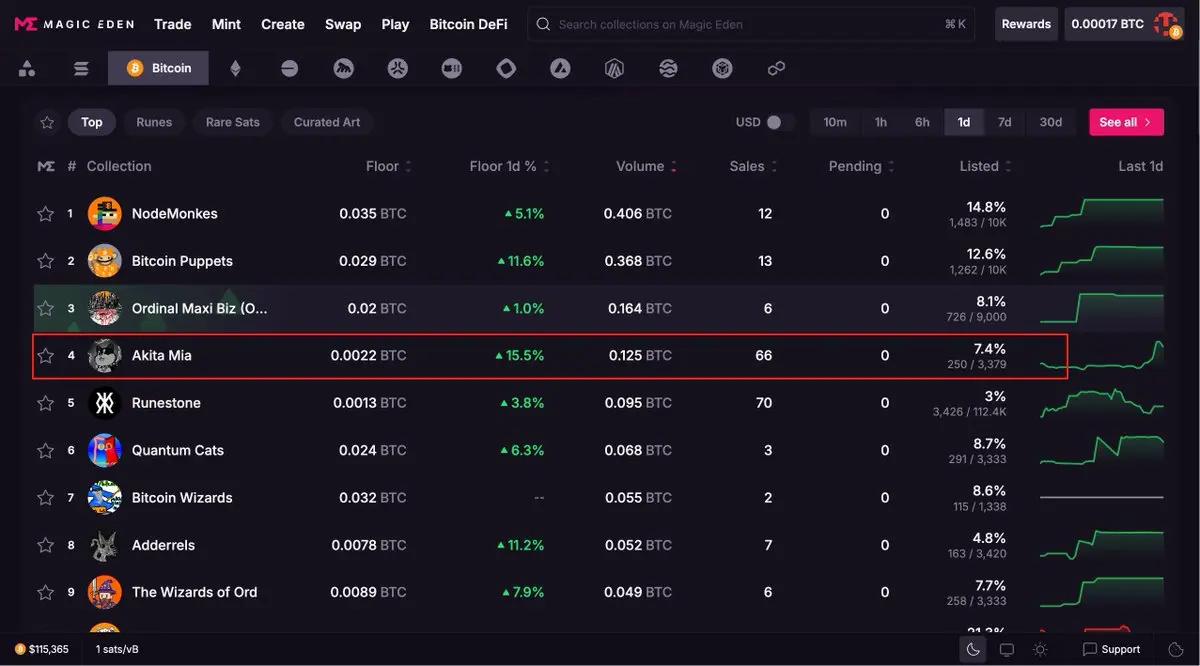The height and width of the screenshot is (666, 1200).
Task: Click the selected Bitcoin chain button
Action: [x=158, y=68]
